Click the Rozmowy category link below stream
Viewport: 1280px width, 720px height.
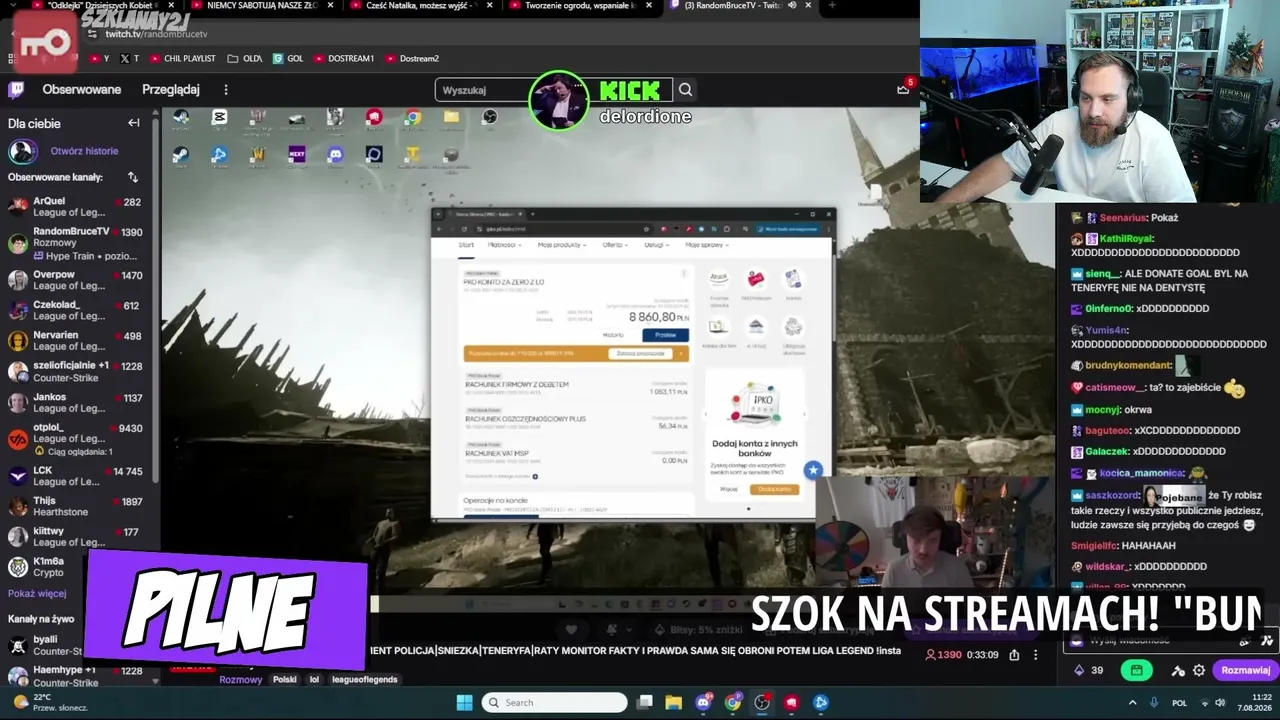(x=241, y=680)
